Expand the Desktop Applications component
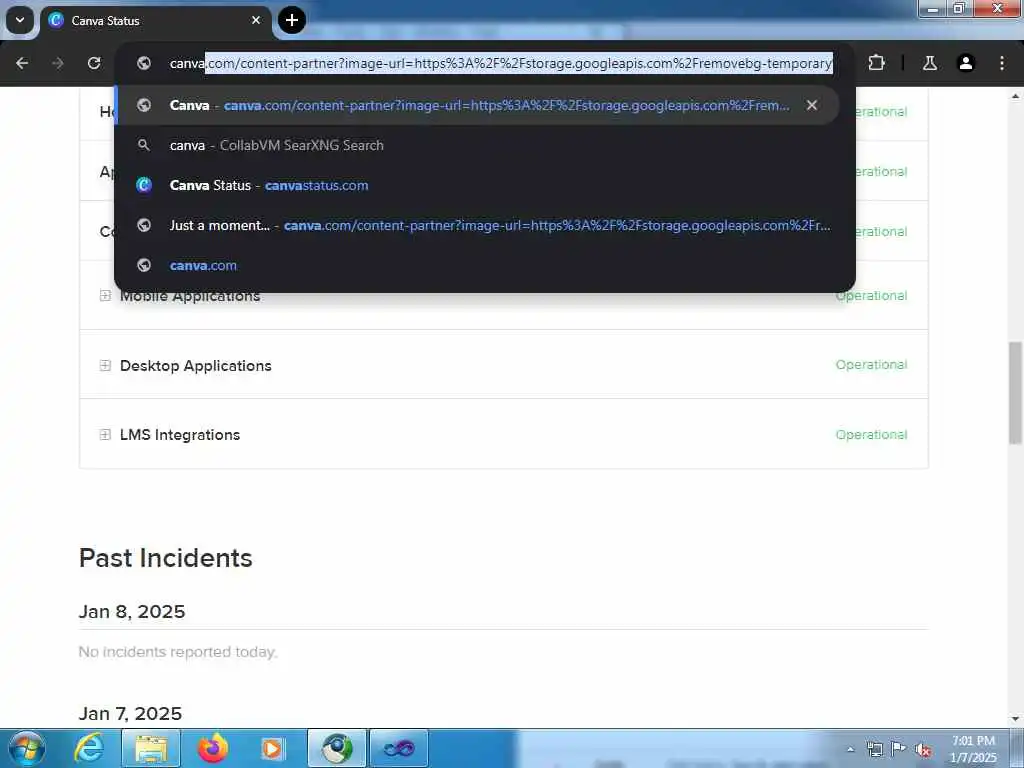The image size is (1024, 768). click(105, 366)
